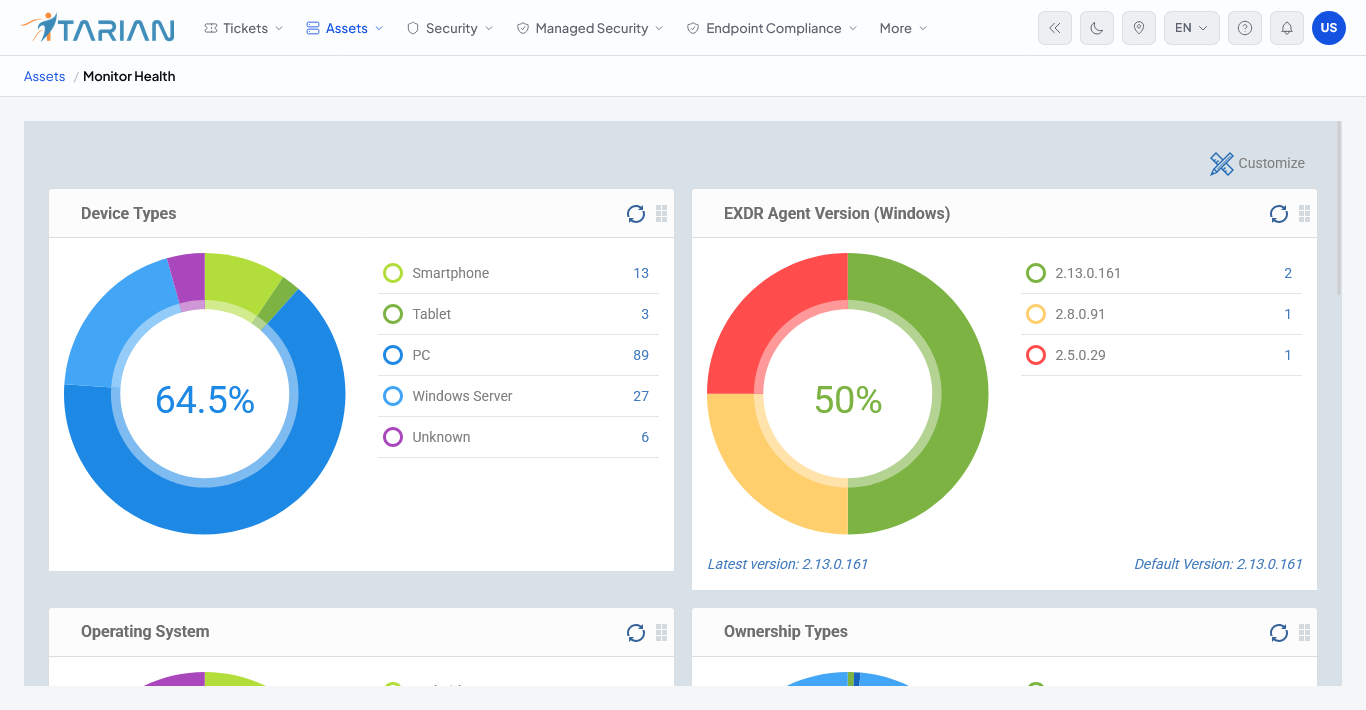The width and height of the screenshot is (1366, 710).
Task: Toggle the 2.8.0.91 legend marker
Action: pos(1036,314)
